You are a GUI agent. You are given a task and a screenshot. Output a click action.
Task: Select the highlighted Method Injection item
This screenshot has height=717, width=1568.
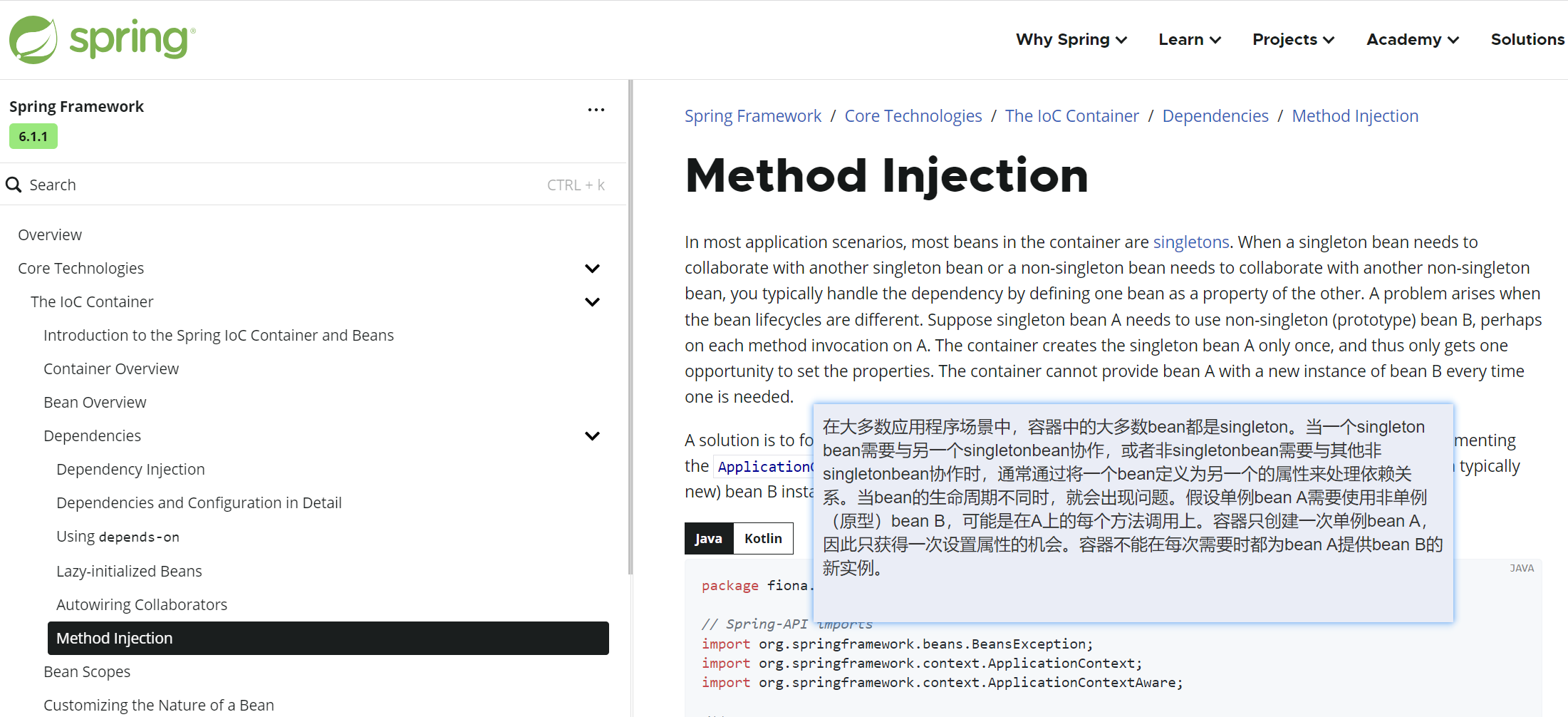328,639
